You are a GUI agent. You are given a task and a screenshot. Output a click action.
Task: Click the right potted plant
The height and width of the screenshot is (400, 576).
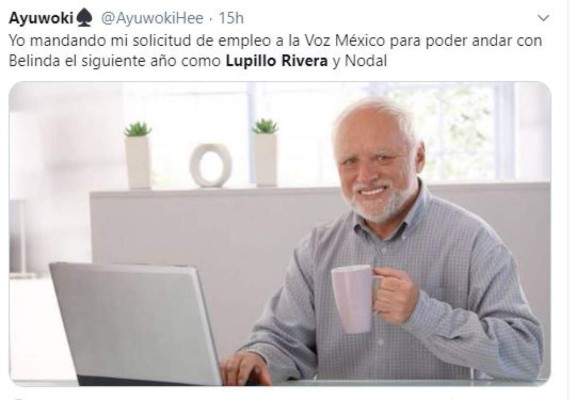[x=265, y=152]
